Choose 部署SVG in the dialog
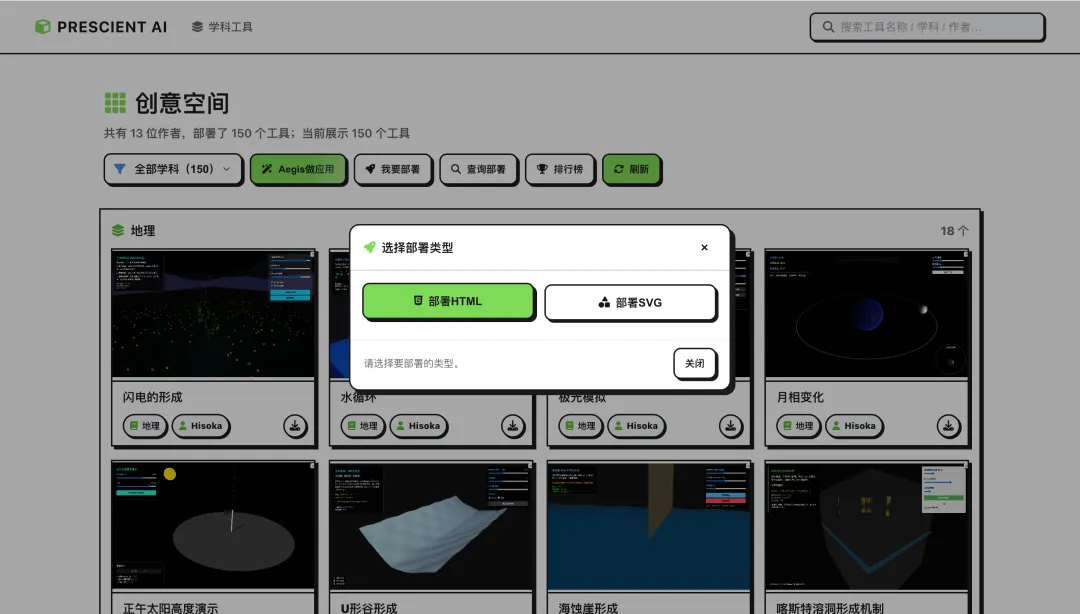The width and height of the screenshot is (1080, 614). 630,303
